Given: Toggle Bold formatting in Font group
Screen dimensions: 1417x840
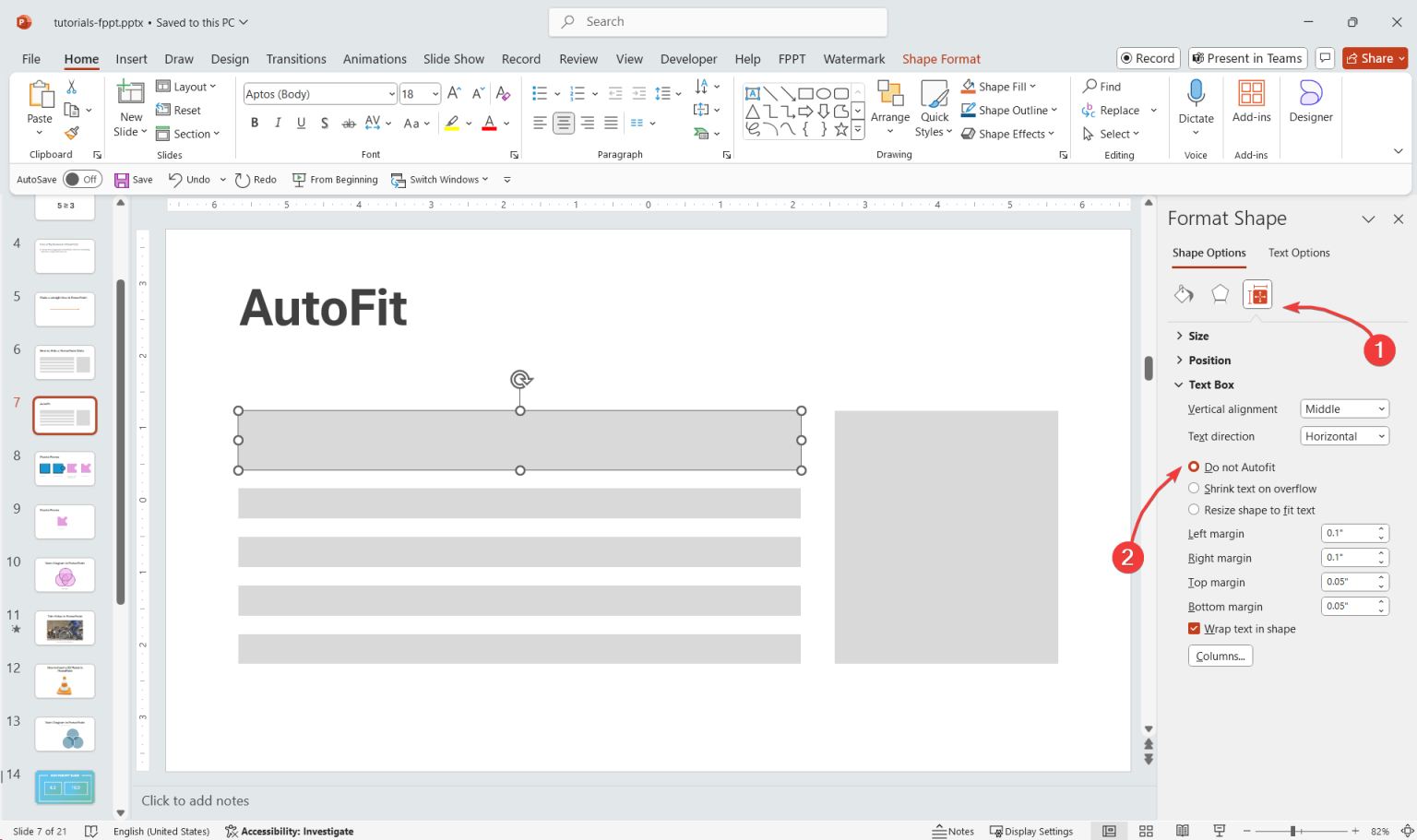Looking at the screenshot, I should [x=255, y=123].
